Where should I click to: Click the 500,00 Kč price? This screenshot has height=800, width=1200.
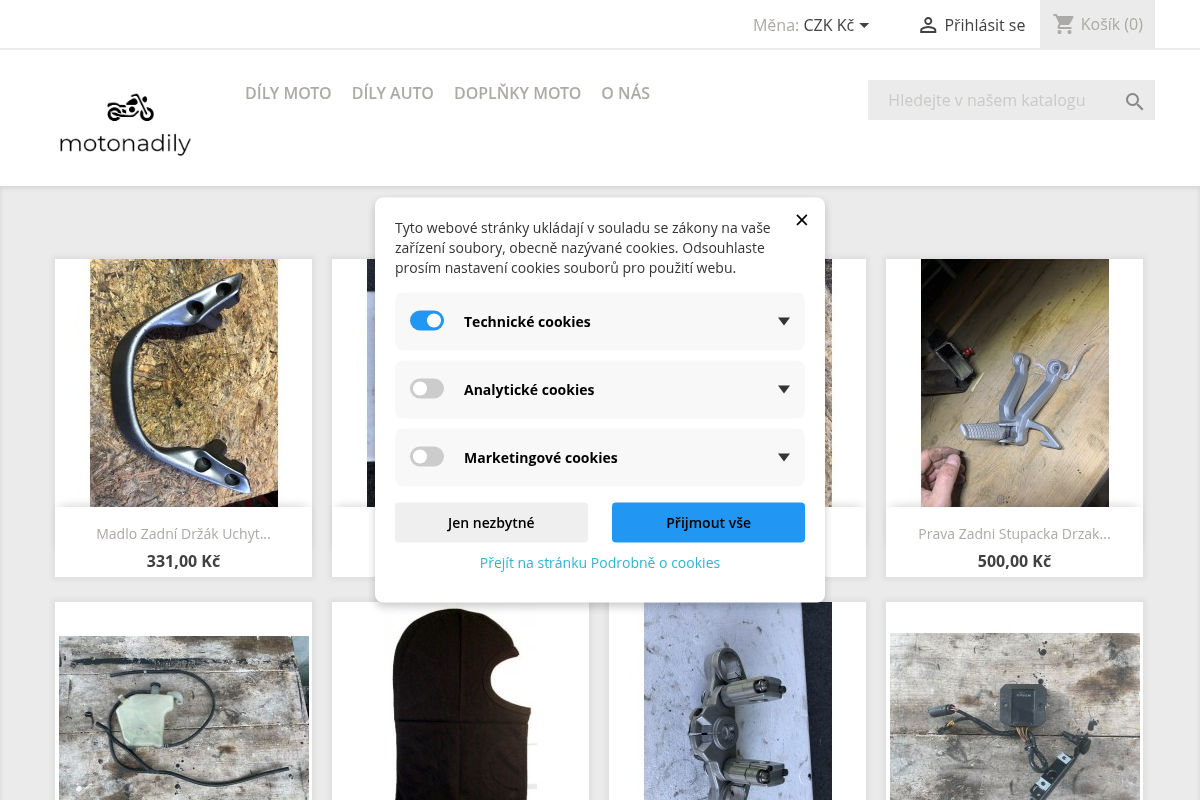(x=1015, y=561)
